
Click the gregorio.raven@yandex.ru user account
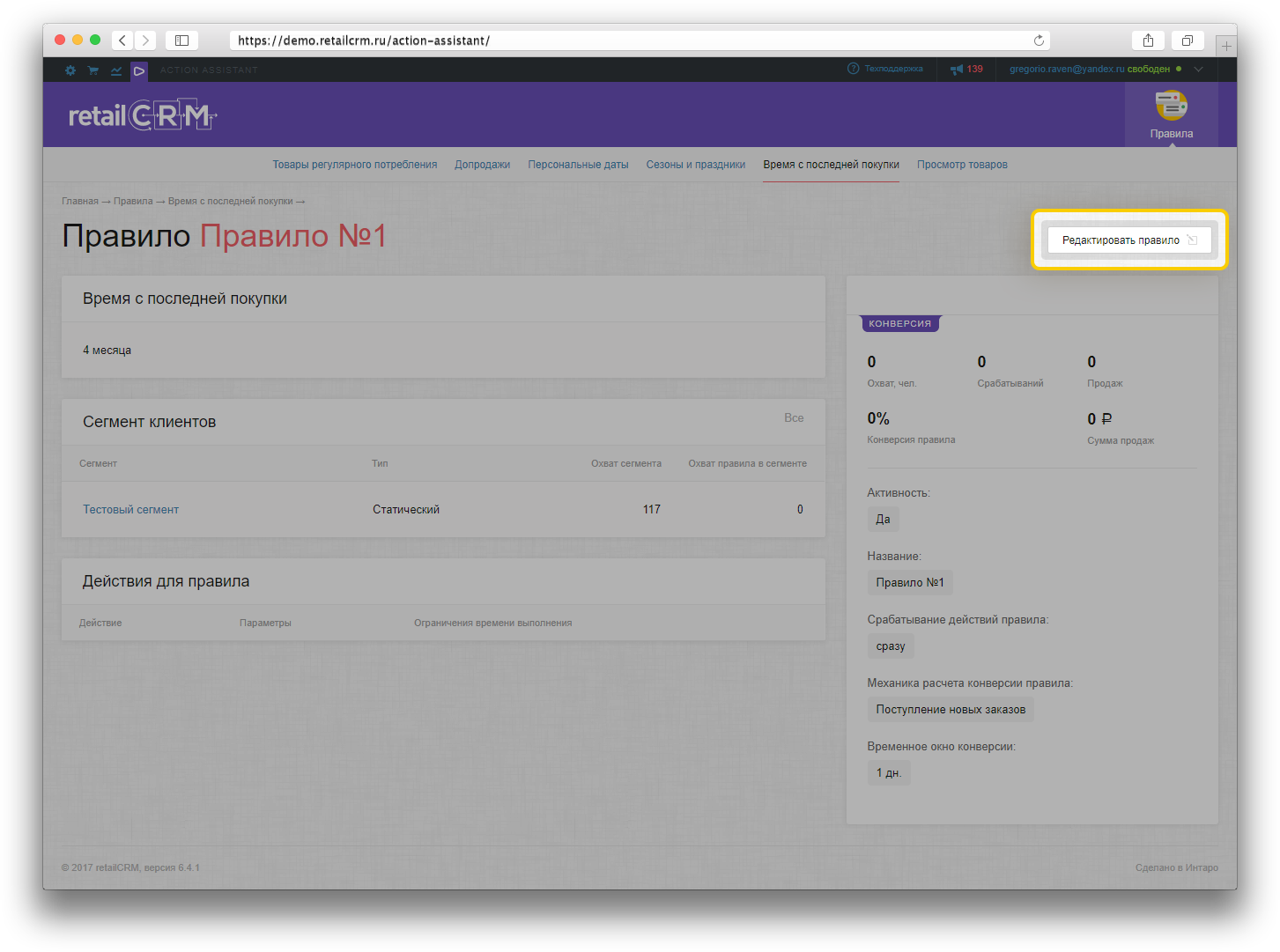[1067, 69]
